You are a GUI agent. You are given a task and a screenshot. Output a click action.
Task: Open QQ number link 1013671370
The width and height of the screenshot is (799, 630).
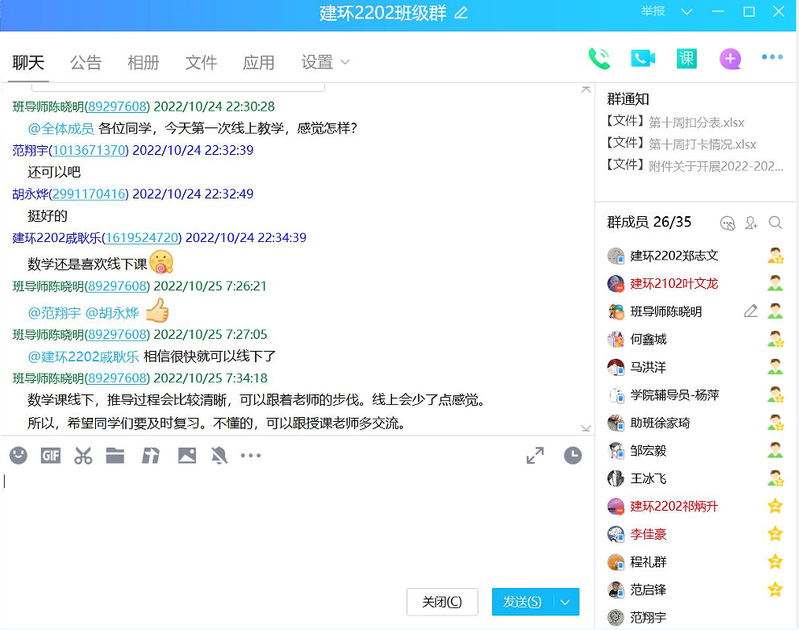(90, 150)
